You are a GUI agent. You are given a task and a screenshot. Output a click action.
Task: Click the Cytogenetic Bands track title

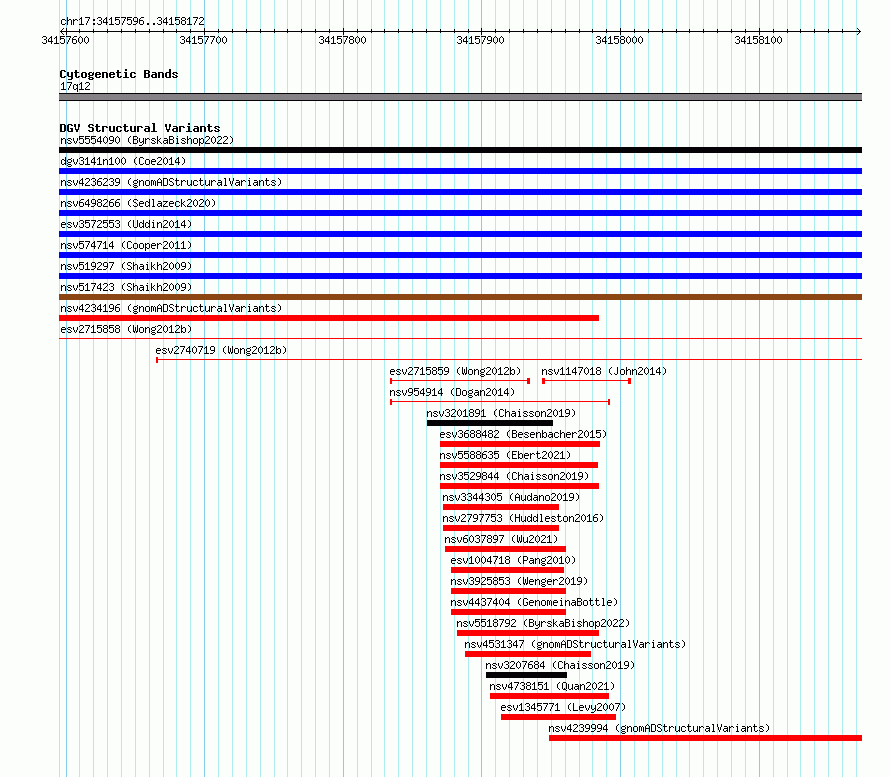pyautogui.click(x=119, y=74)
